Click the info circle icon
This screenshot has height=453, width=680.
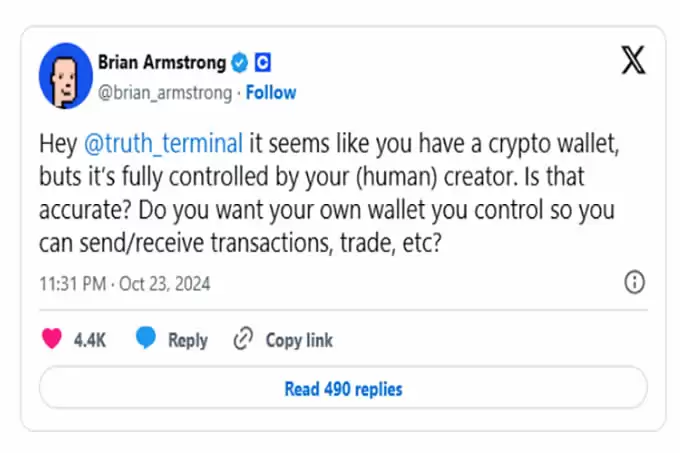coord(634,283)
